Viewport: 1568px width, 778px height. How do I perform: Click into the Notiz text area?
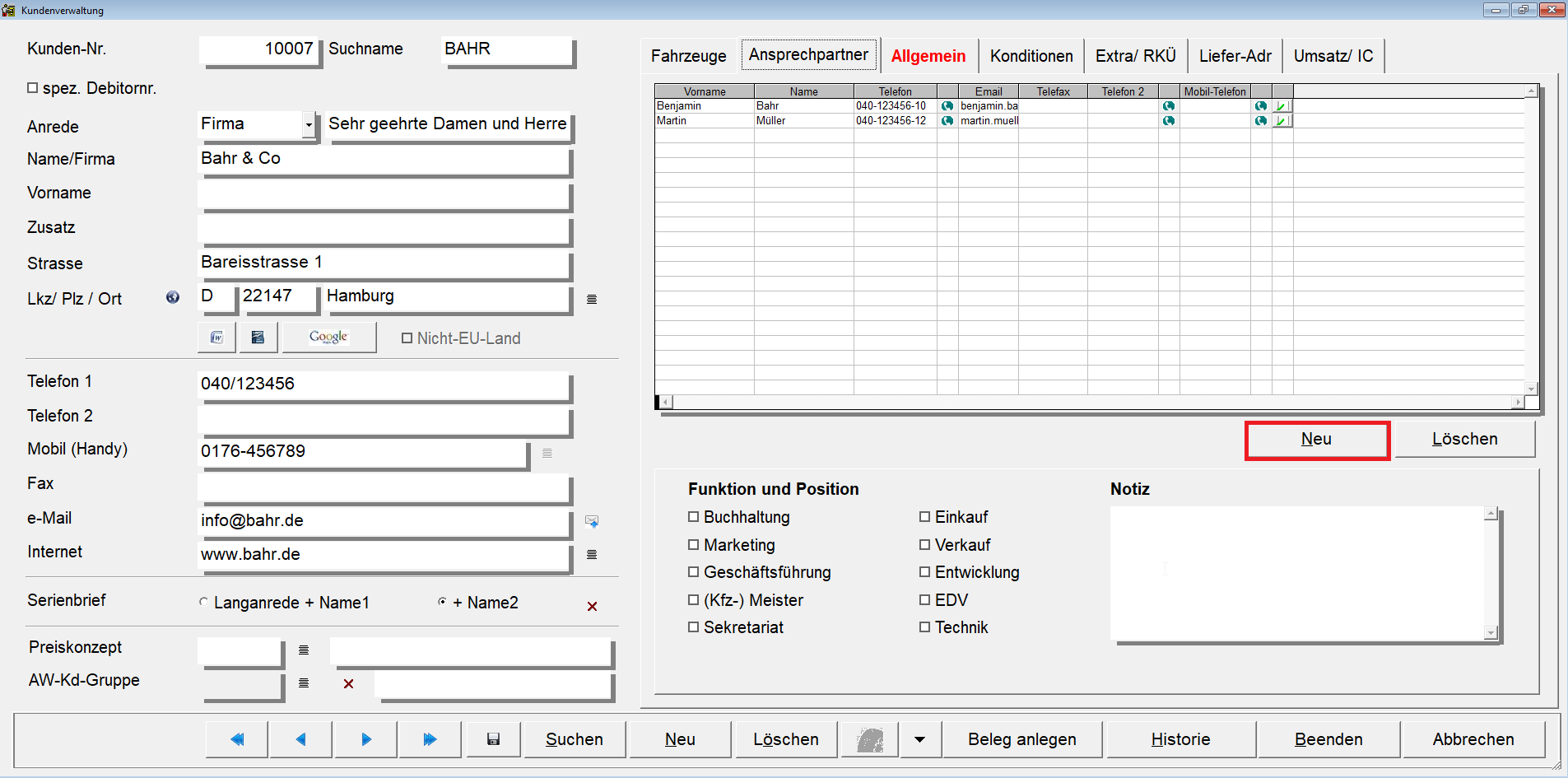coord(1296,573)
